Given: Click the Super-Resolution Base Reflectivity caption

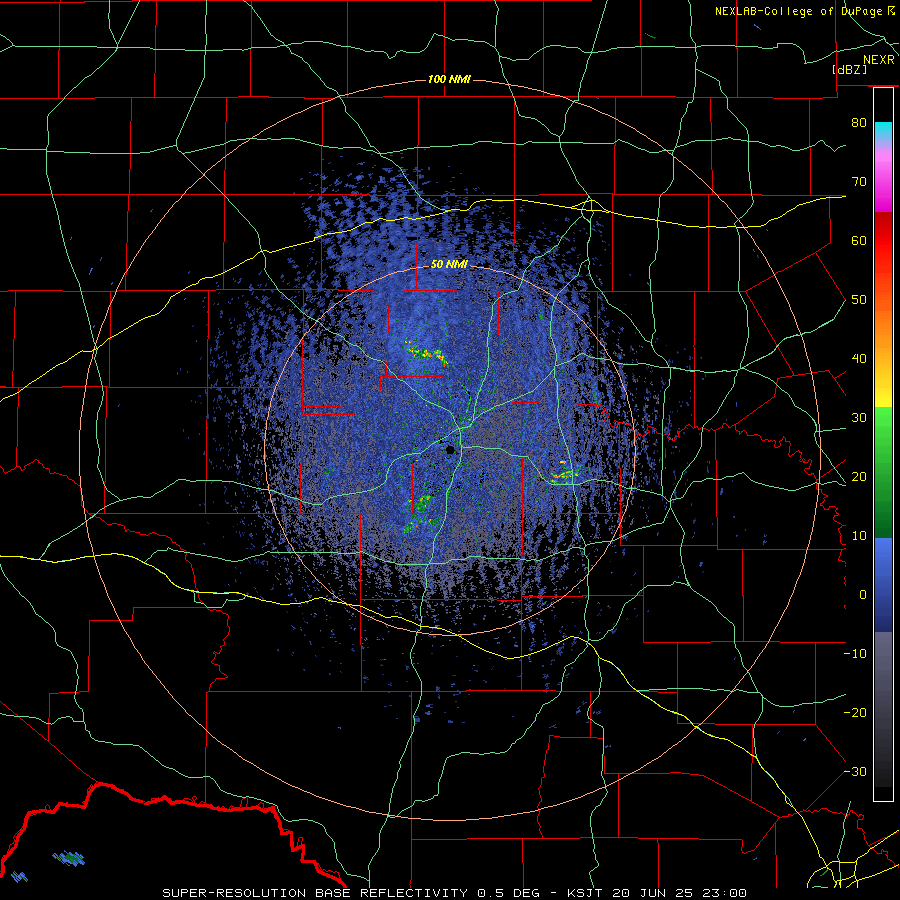Looking at the screenshot, I should [x=455, y=893].
